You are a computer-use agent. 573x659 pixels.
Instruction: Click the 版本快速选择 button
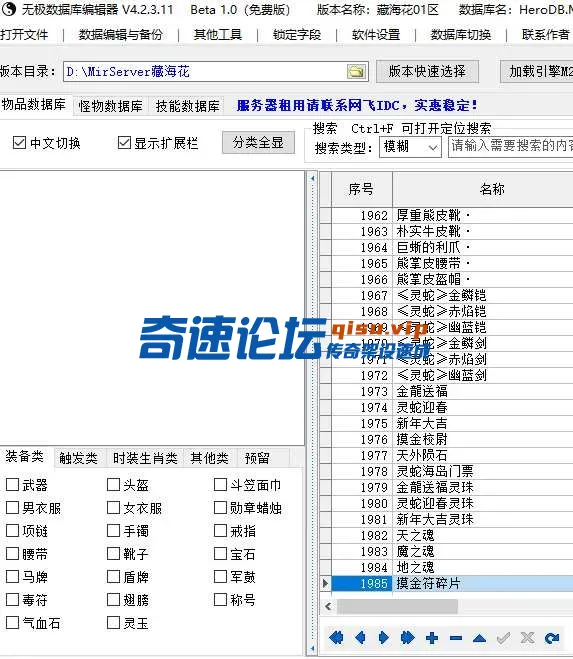427,71
